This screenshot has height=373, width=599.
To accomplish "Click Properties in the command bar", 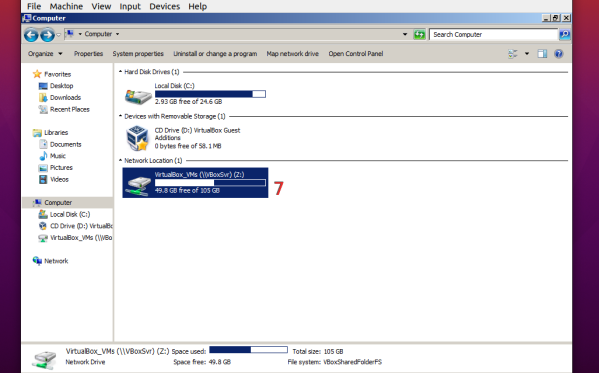I will pos(88,54).
